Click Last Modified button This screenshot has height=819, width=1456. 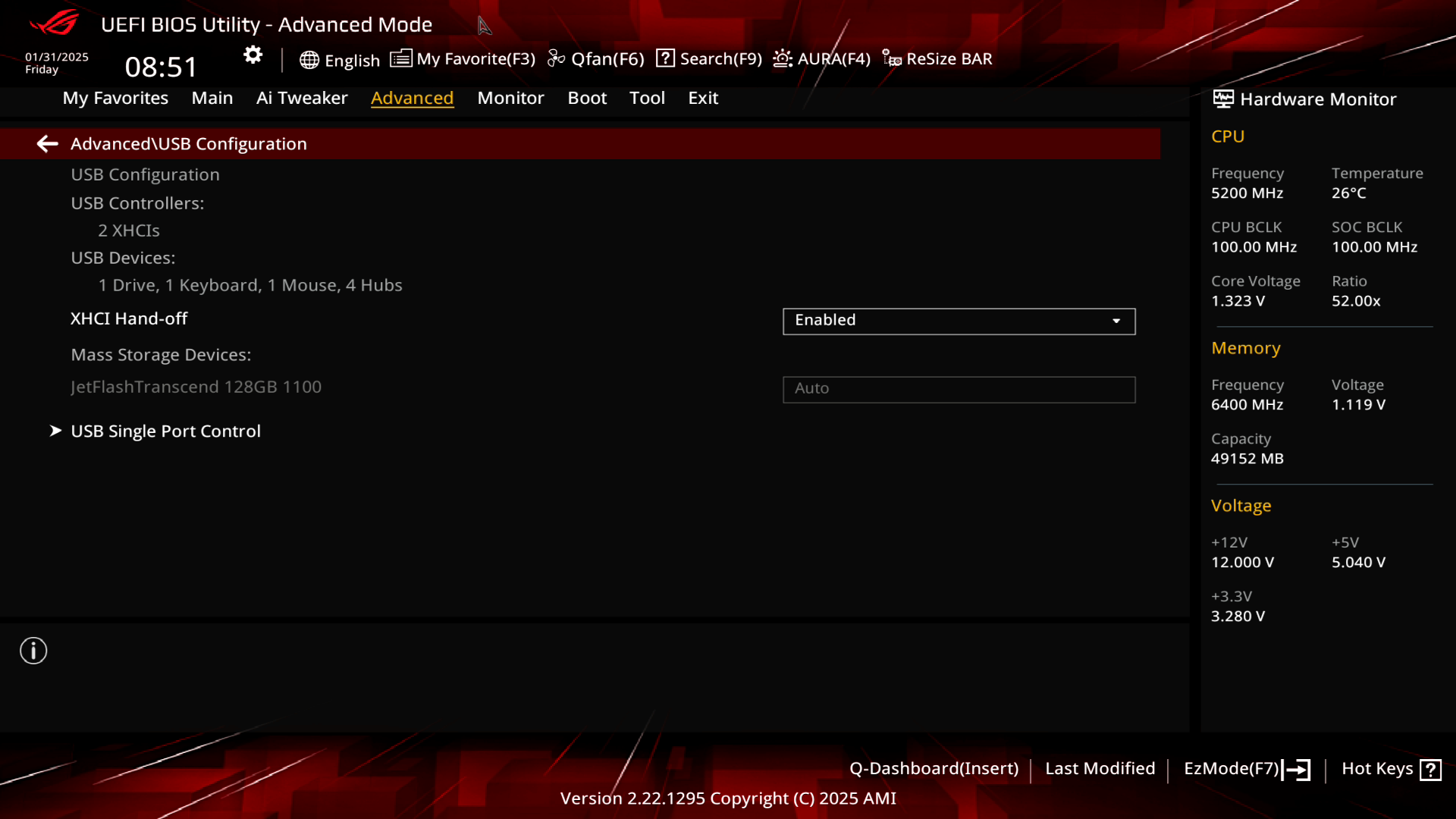click(1100, 768)
